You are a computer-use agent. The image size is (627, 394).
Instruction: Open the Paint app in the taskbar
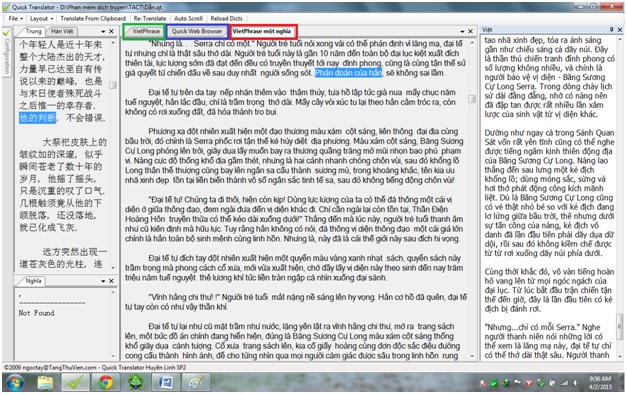click(196, 382)
